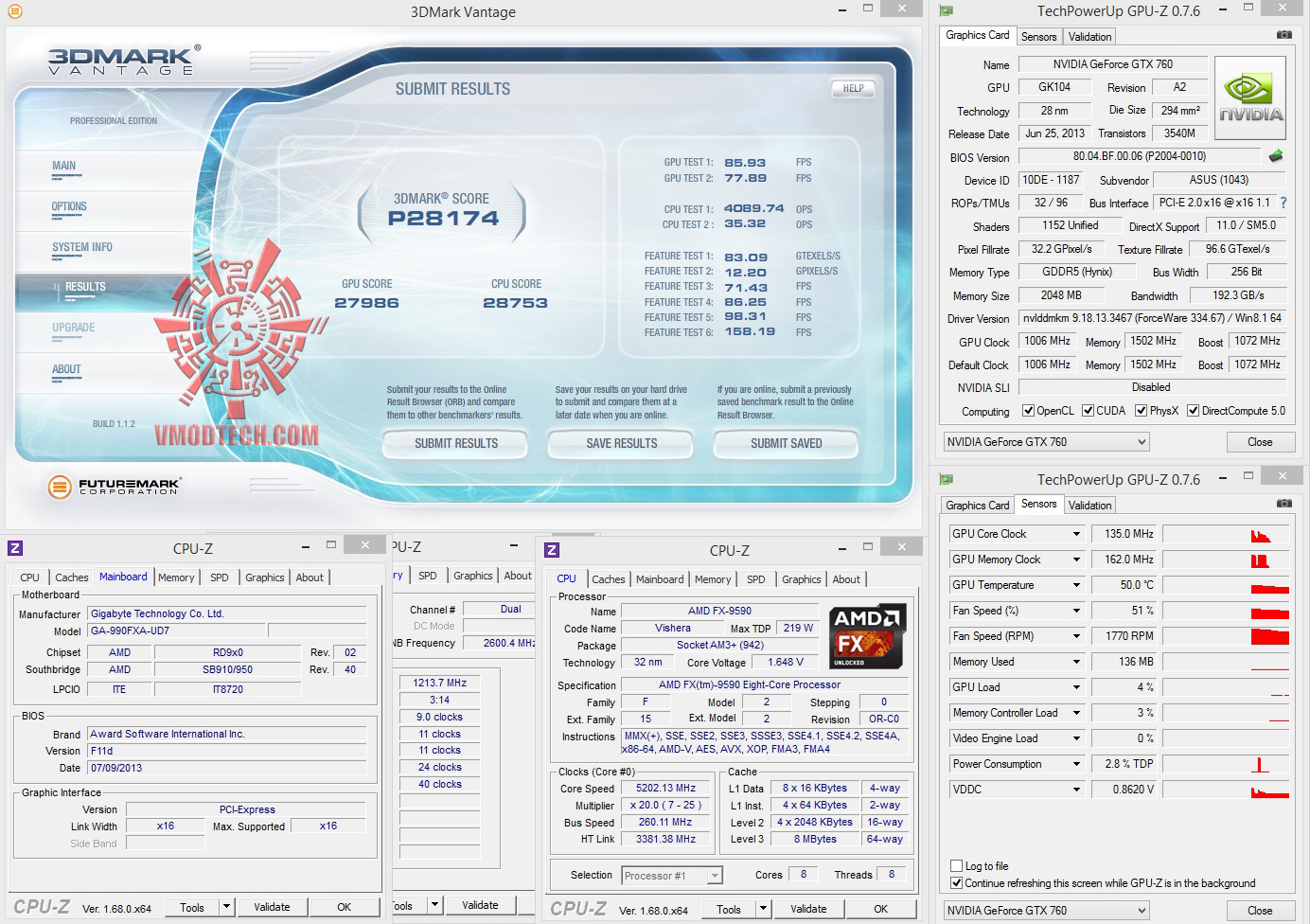
Task: Switch to Memory tab in CPU-Z Mainboard window
Action: point(176,577)
